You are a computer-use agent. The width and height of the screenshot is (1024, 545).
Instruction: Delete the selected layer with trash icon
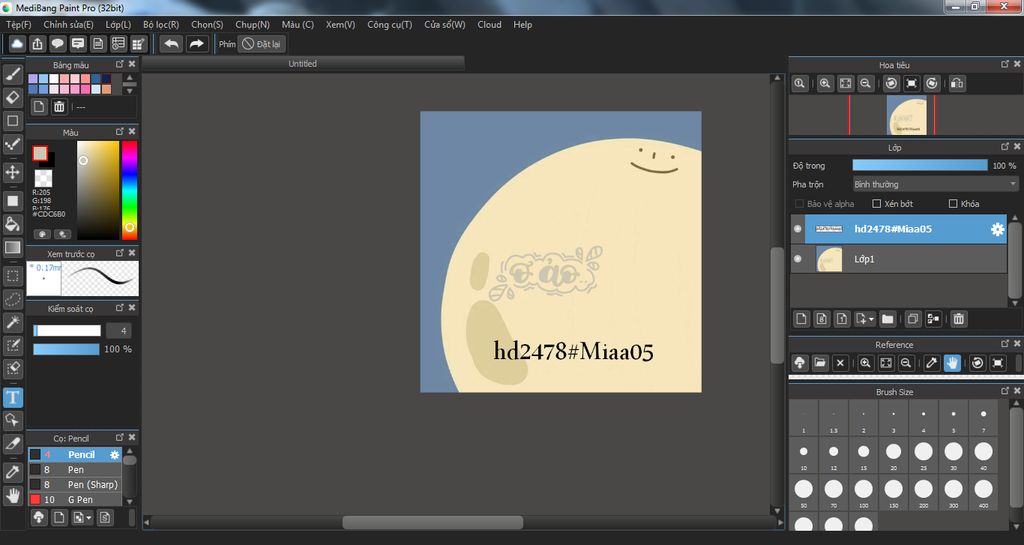[x=958, y=319]
